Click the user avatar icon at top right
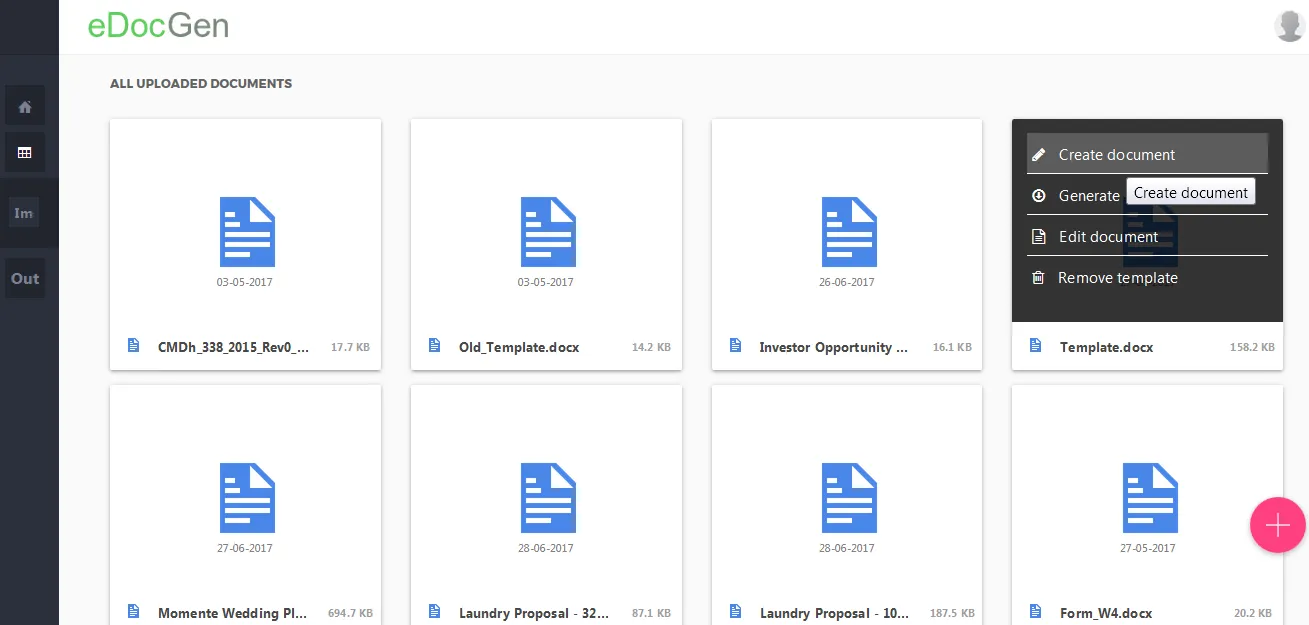The width and height of the screenshot is (1309, 625). pyautogui.click(x=1289, y=25)
